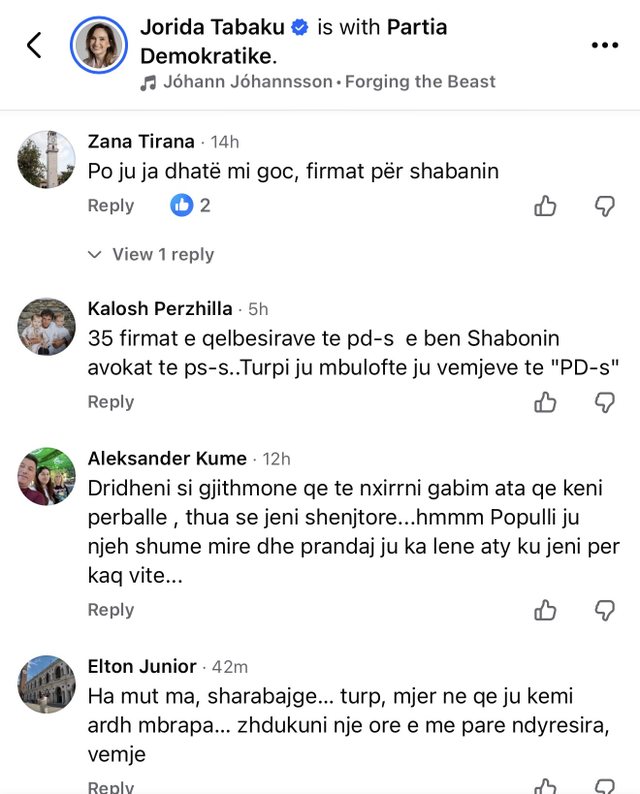
Task: Open Zana Tirana's profile avatar
Action: coord(47,159)
